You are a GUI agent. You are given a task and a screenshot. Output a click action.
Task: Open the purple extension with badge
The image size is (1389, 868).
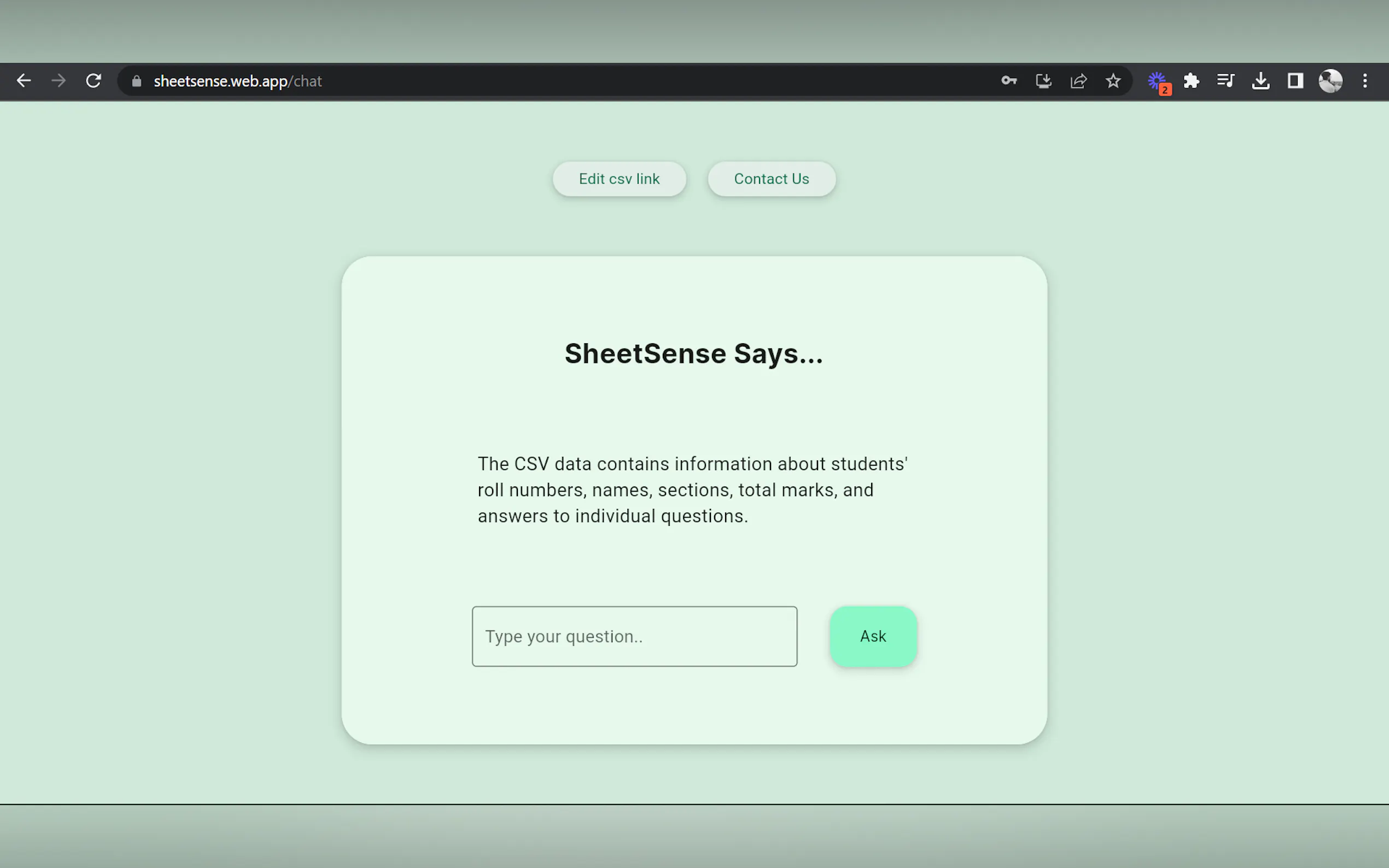pos(1158,81)
